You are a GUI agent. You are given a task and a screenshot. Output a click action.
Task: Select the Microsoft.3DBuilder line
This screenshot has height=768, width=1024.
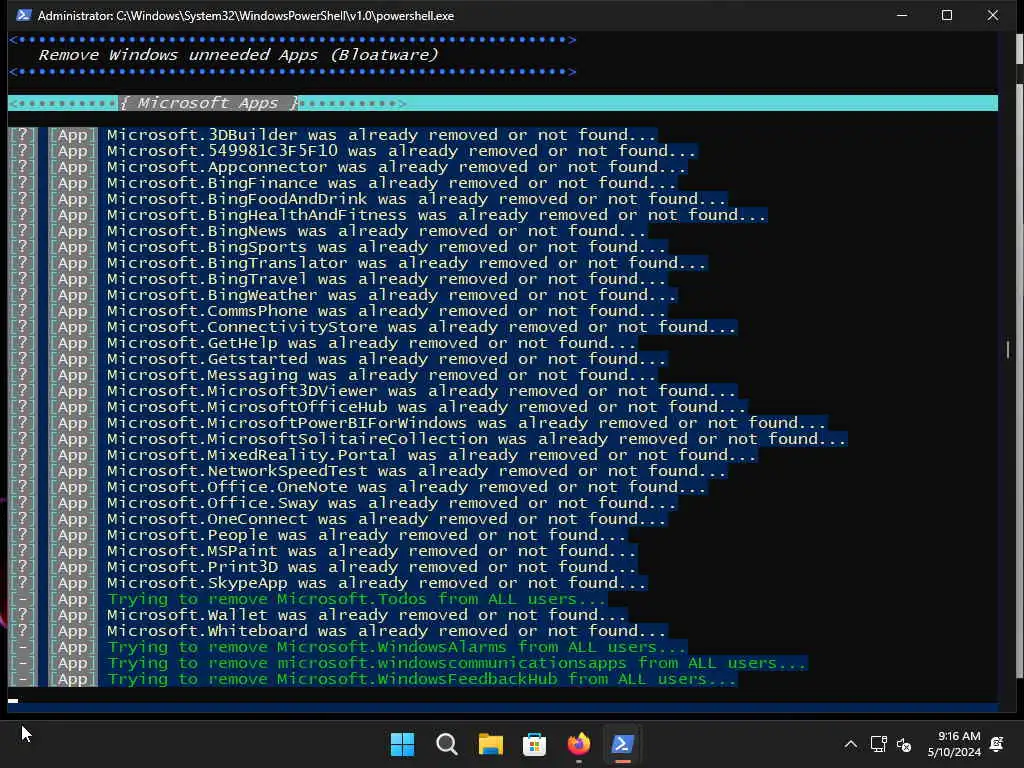[x=381, y=135]
